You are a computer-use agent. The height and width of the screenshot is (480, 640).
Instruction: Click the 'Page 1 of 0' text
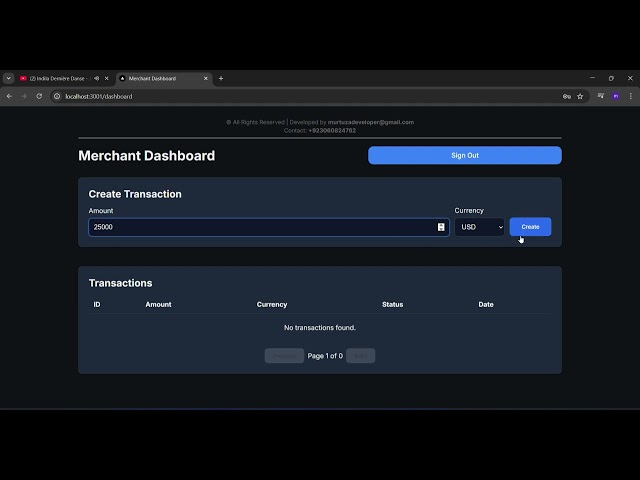325,356
